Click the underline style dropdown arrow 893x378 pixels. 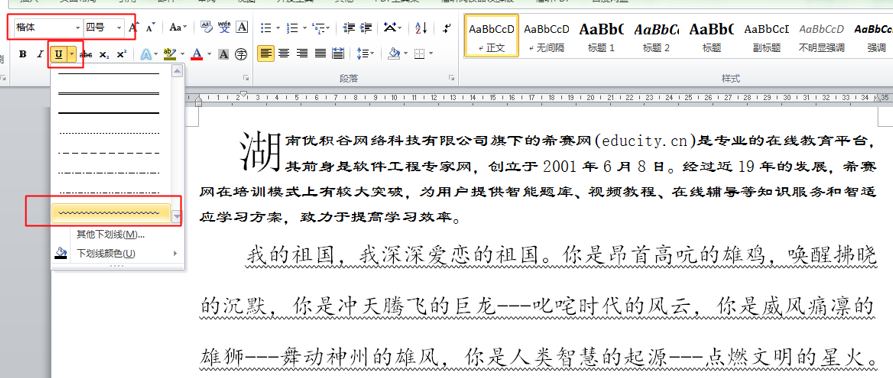[x=72, y=54]
